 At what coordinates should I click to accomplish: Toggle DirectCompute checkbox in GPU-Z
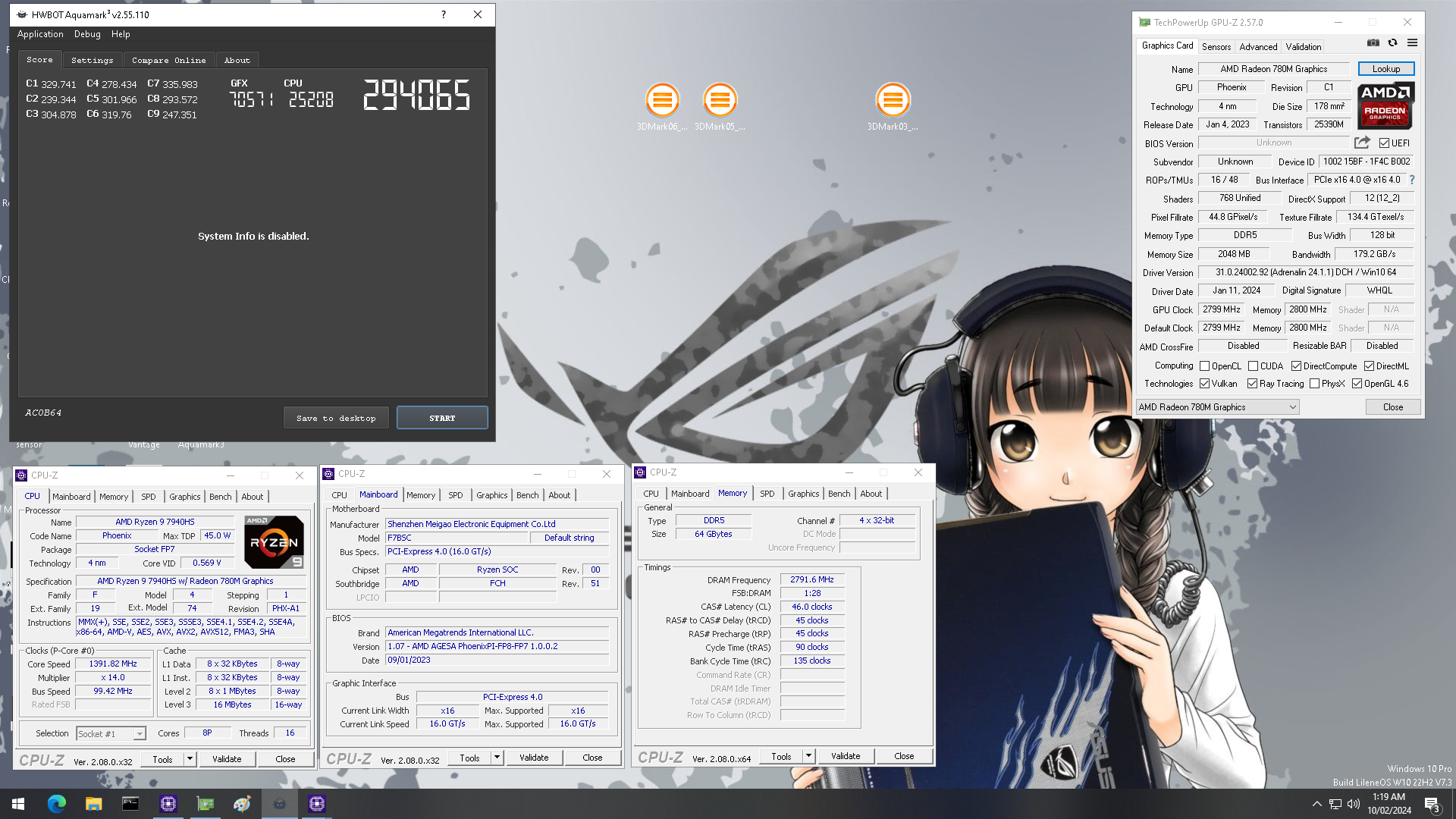pos(1296,366)
